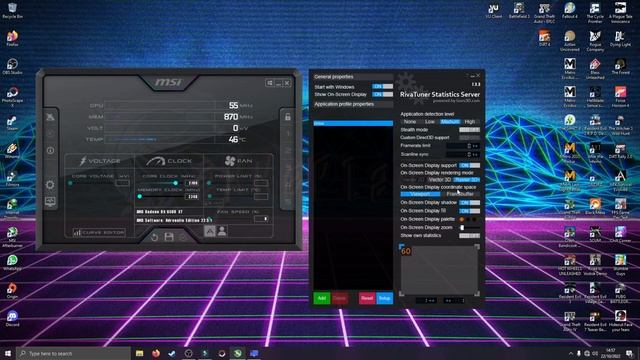
Task: Select Framebuffer coordinate space
Action: (x=460, y=194)
